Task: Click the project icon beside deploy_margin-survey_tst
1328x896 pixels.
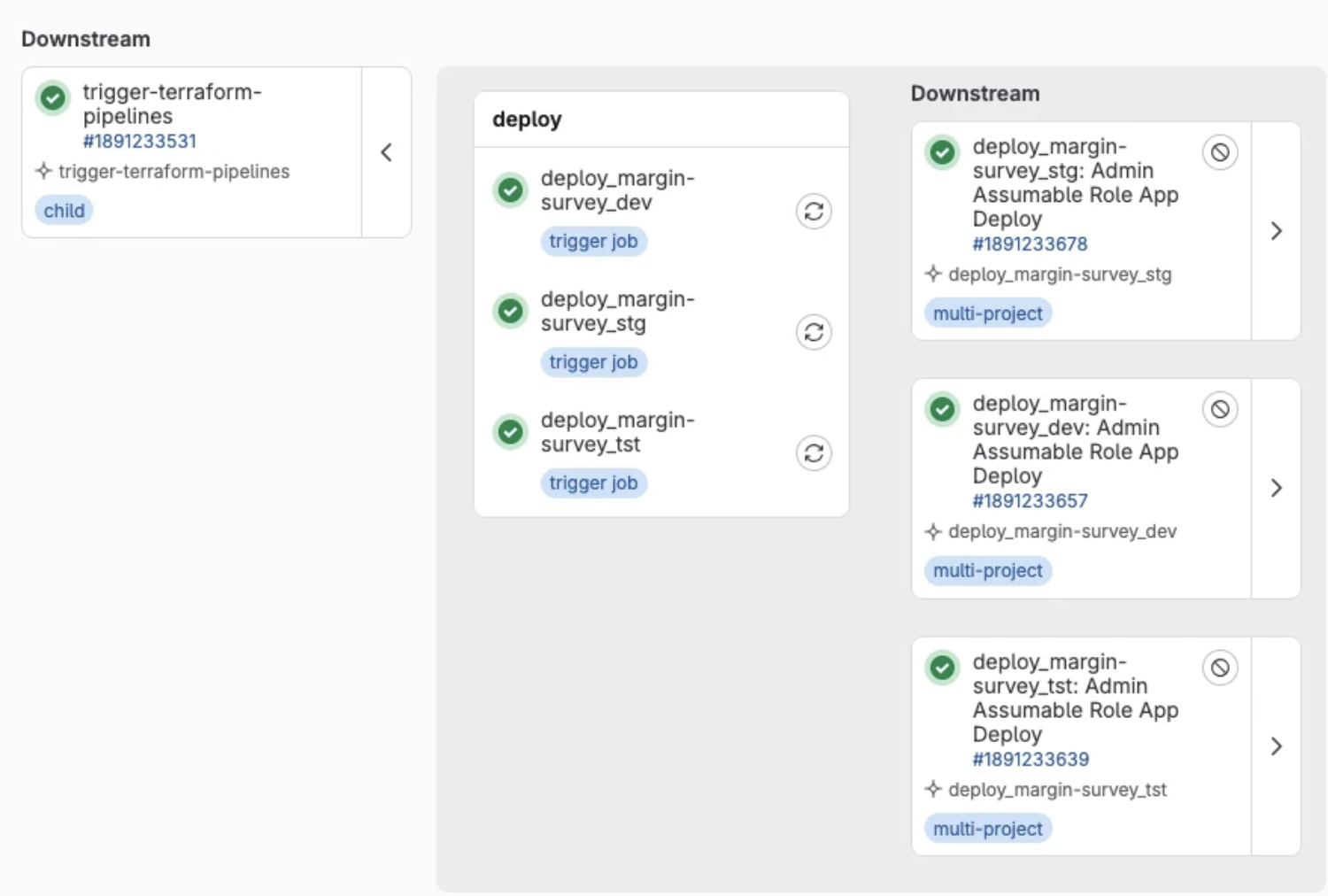Action: coord(933,789)
